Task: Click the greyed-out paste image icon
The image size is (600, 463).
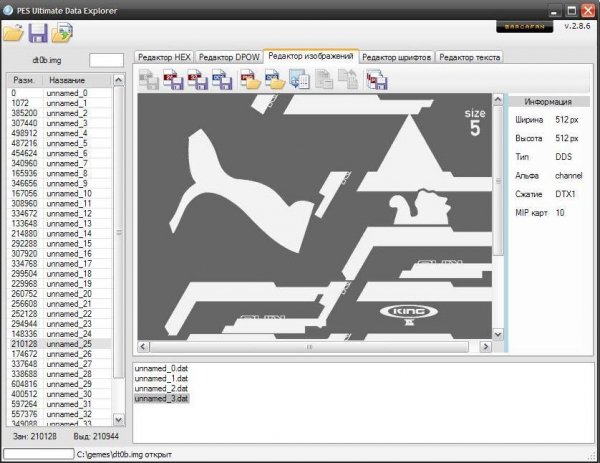Action: 348,80
